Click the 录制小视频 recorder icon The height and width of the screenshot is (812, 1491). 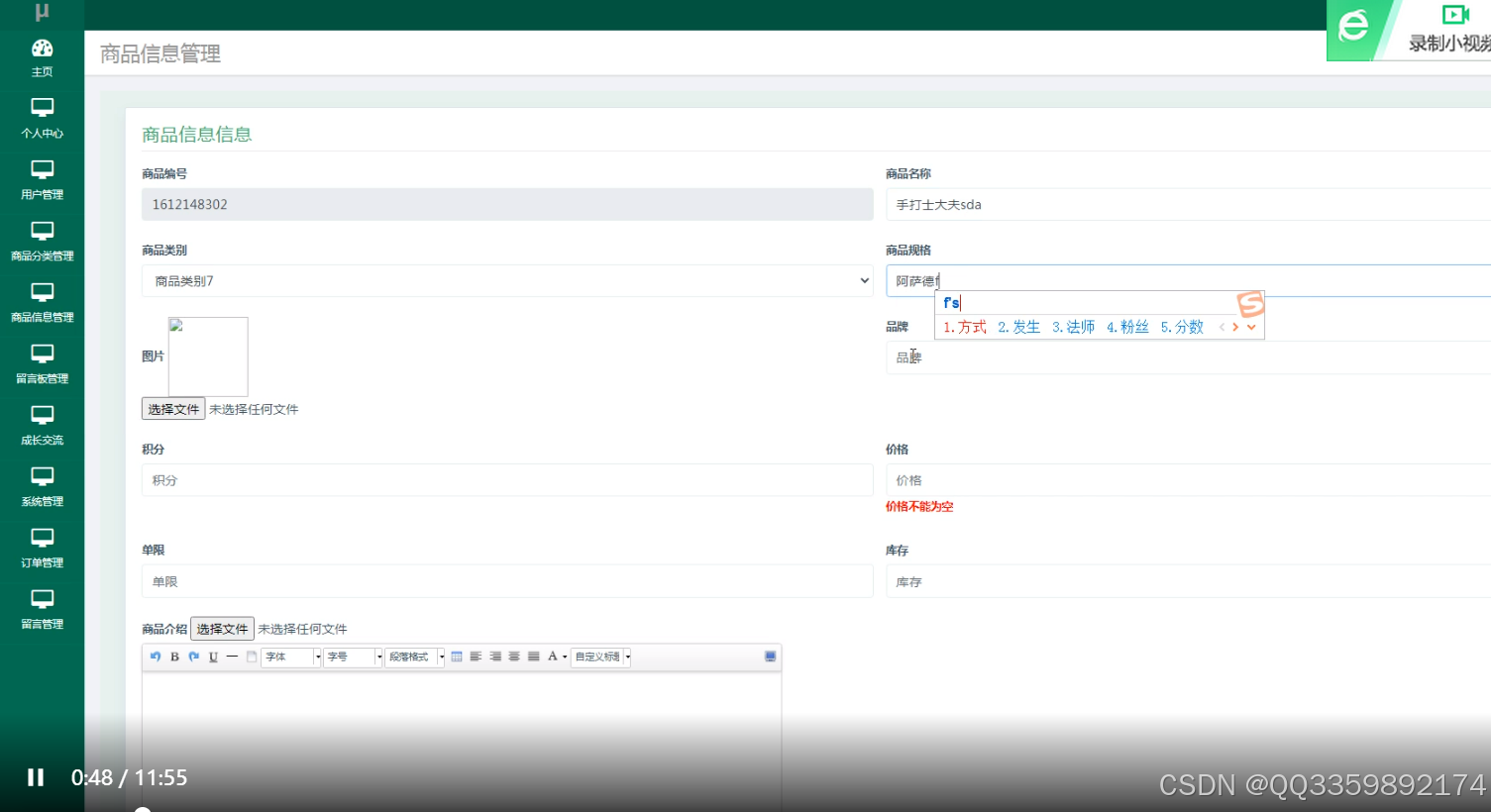[x=1455, y=15]
